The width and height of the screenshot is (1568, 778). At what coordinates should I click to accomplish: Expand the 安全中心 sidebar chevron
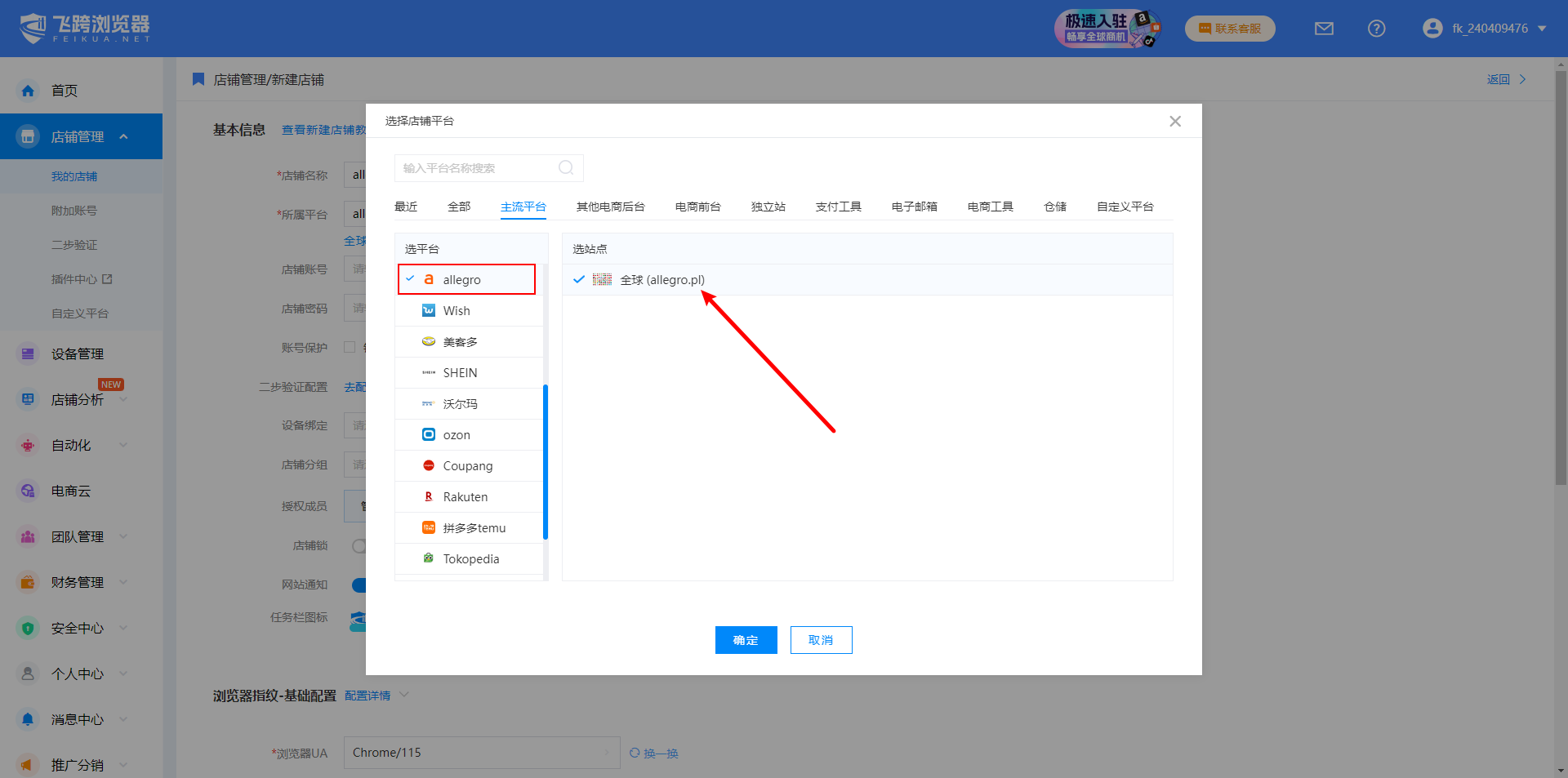point(124,628)
